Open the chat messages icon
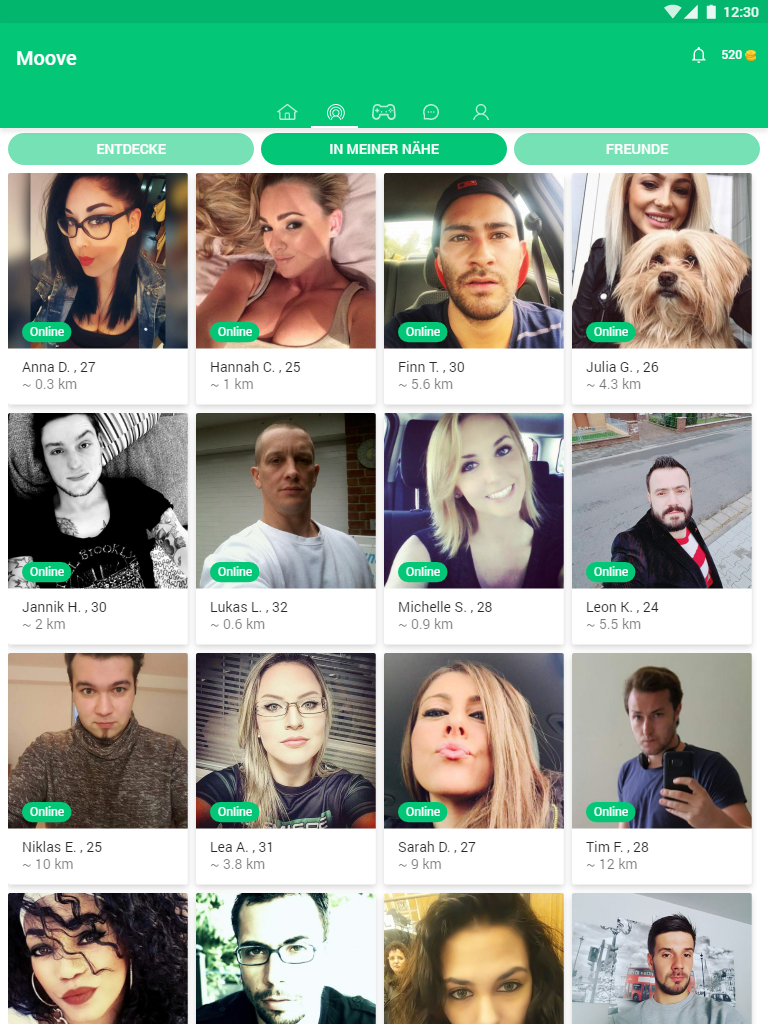Screen dimensions: 768x1024 pyautogui.click(x=431, y=112)
